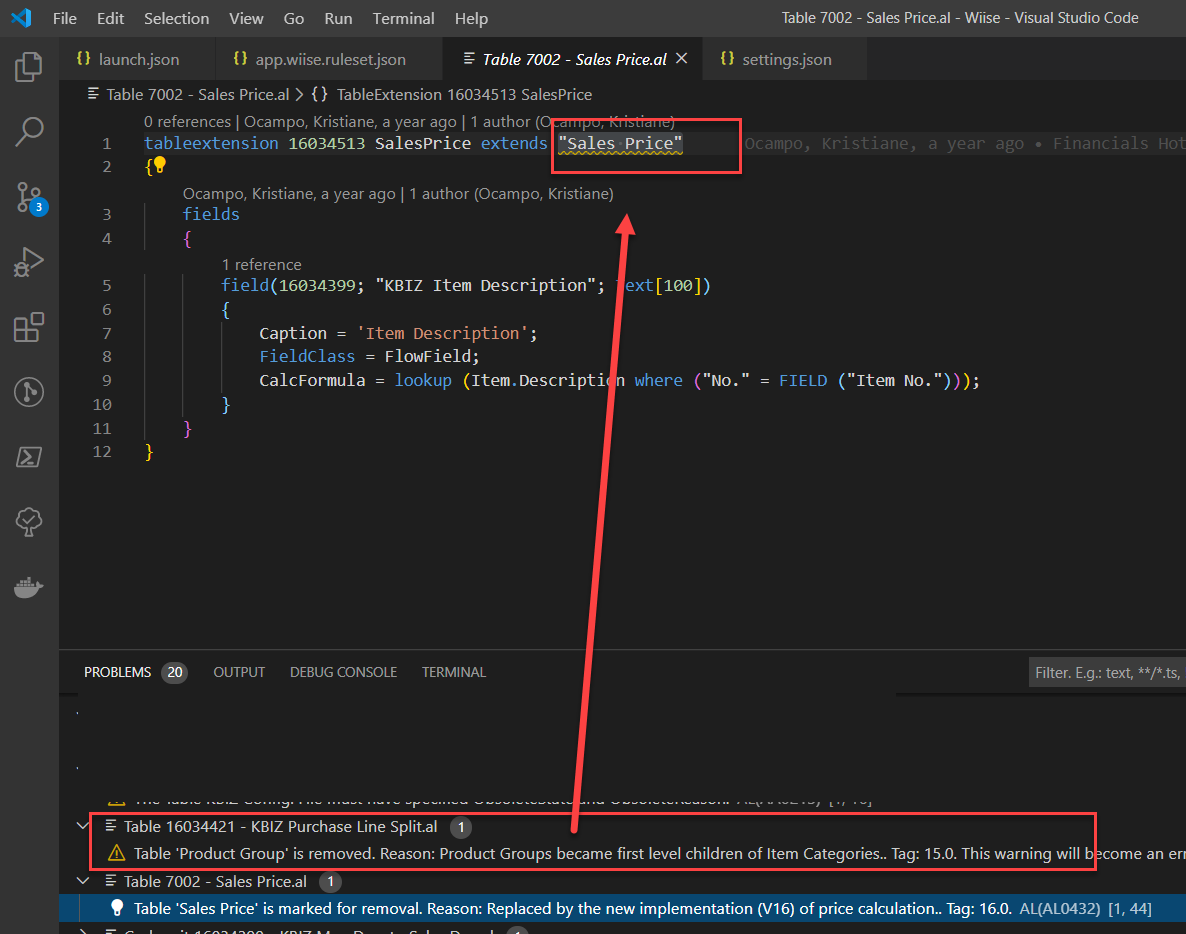Click the "Sales Price" identifier on line 1
The height and width of the screenshot is (934, 1186).
click(x=620, y=144)
